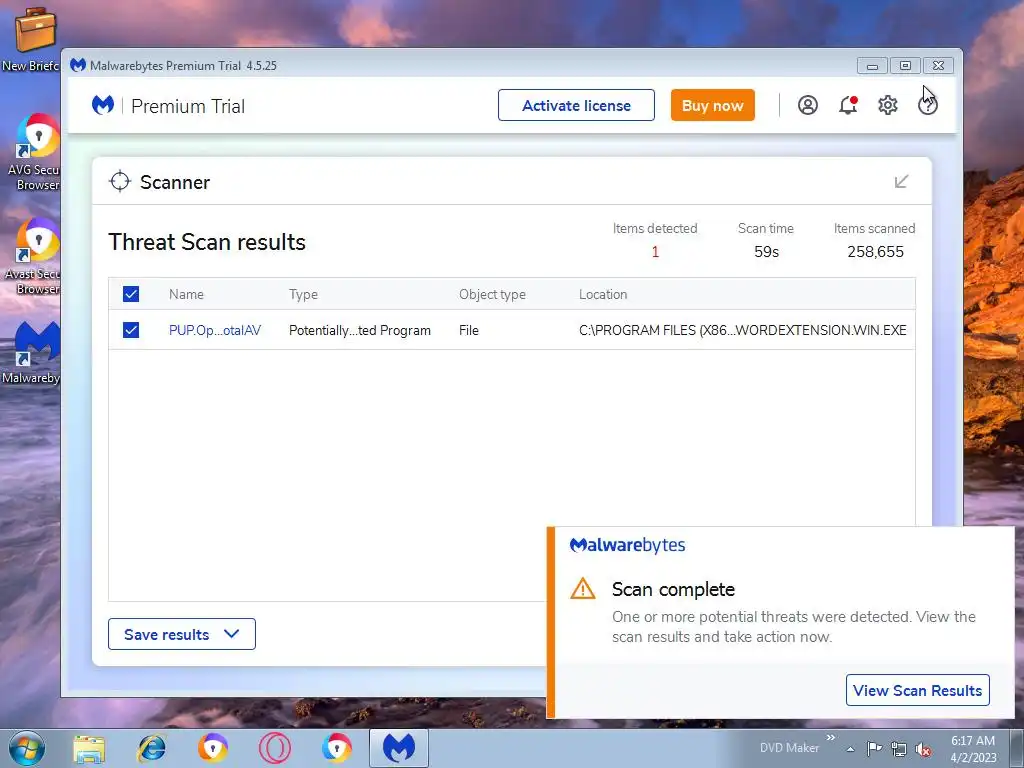1024x768 pixels.
Task: Click the Malwarebytes taskbar button
Action: (x=399, y=748)
